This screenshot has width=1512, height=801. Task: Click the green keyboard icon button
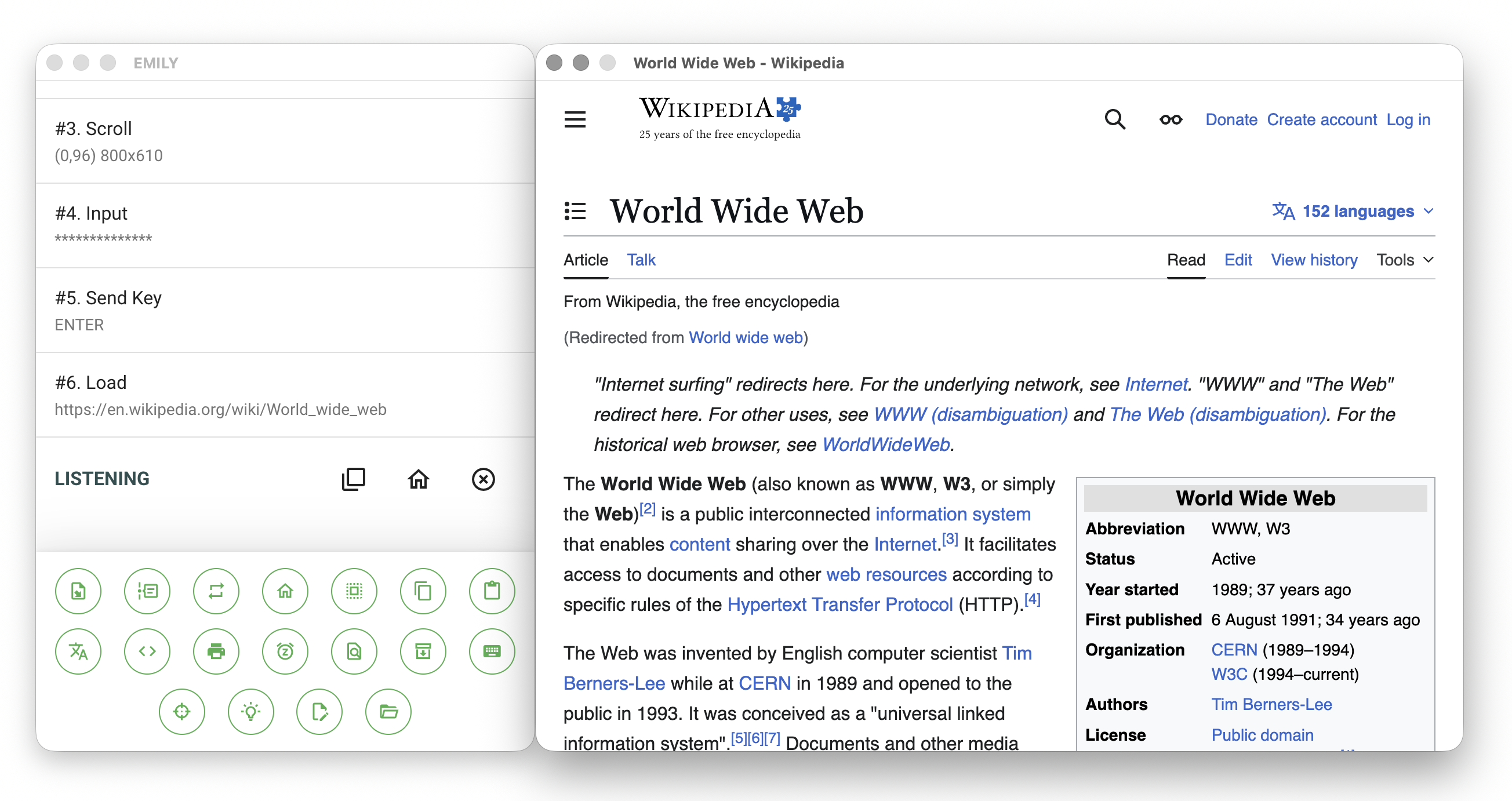tap(491, 651)
